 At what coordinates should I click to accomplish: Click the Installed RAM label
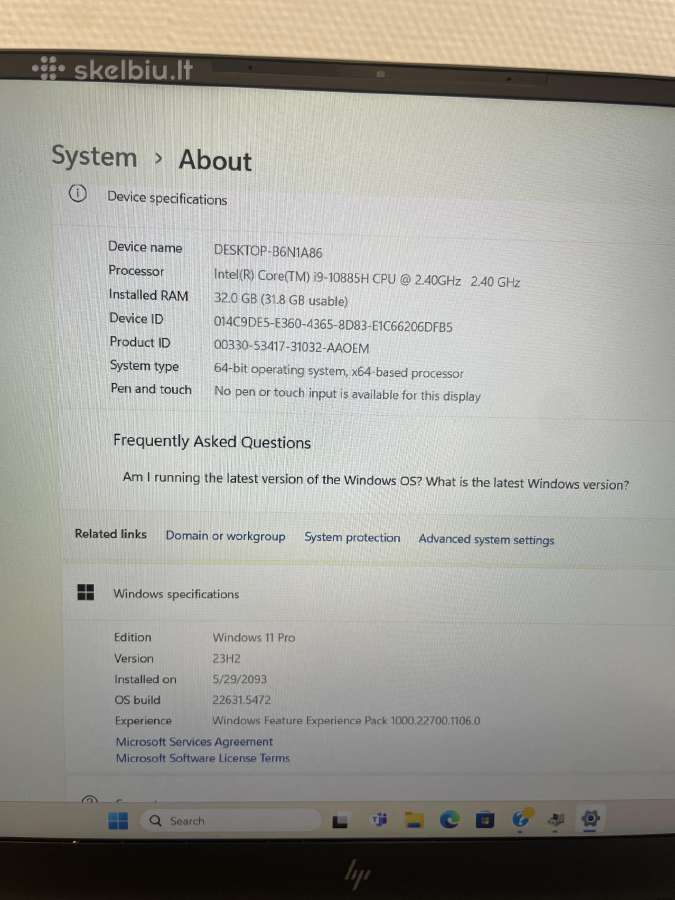tap(149, 295)
